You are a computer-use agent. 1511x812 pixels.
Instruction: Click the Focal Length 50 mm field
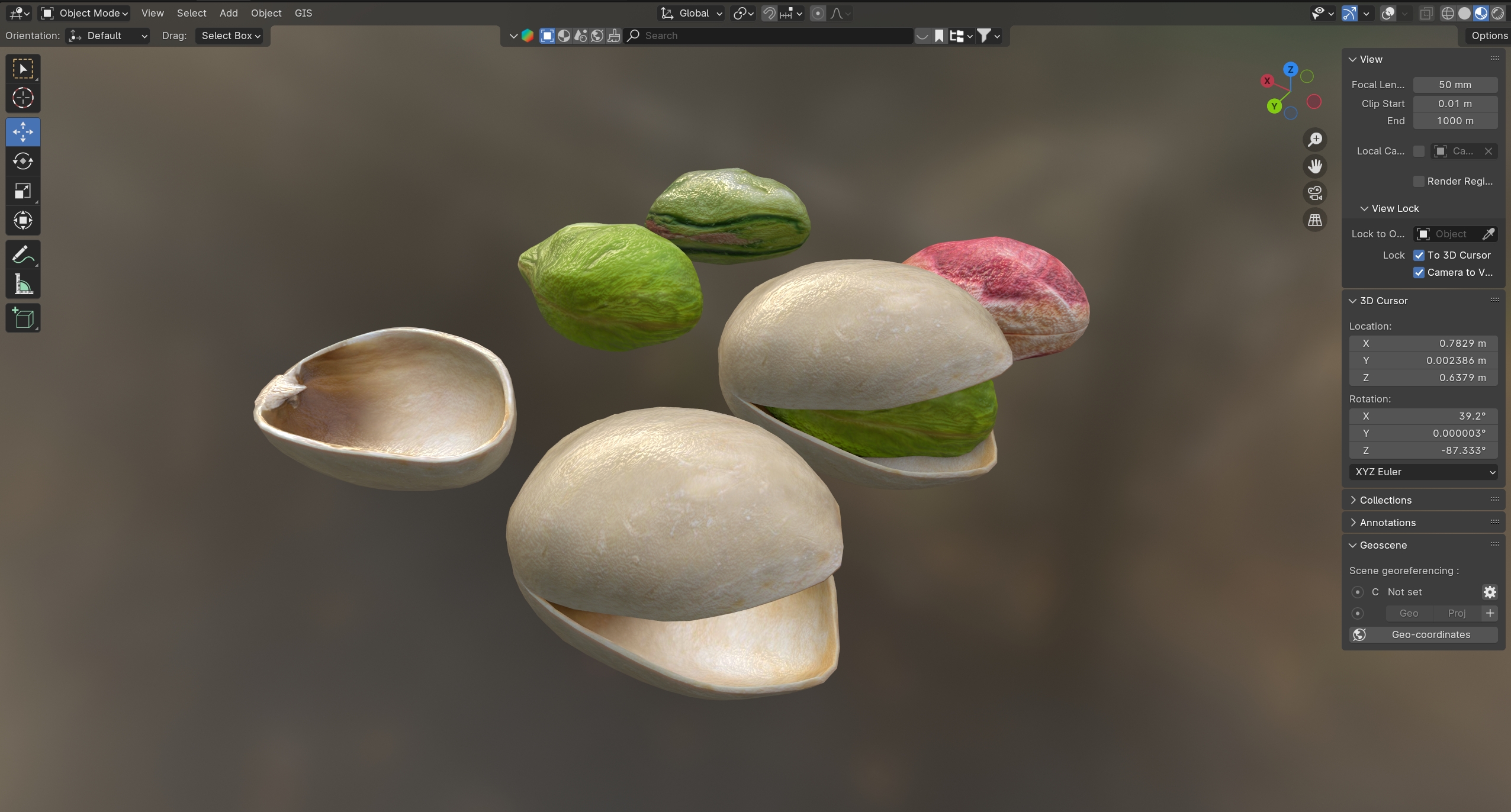(x=1455, y=85)
